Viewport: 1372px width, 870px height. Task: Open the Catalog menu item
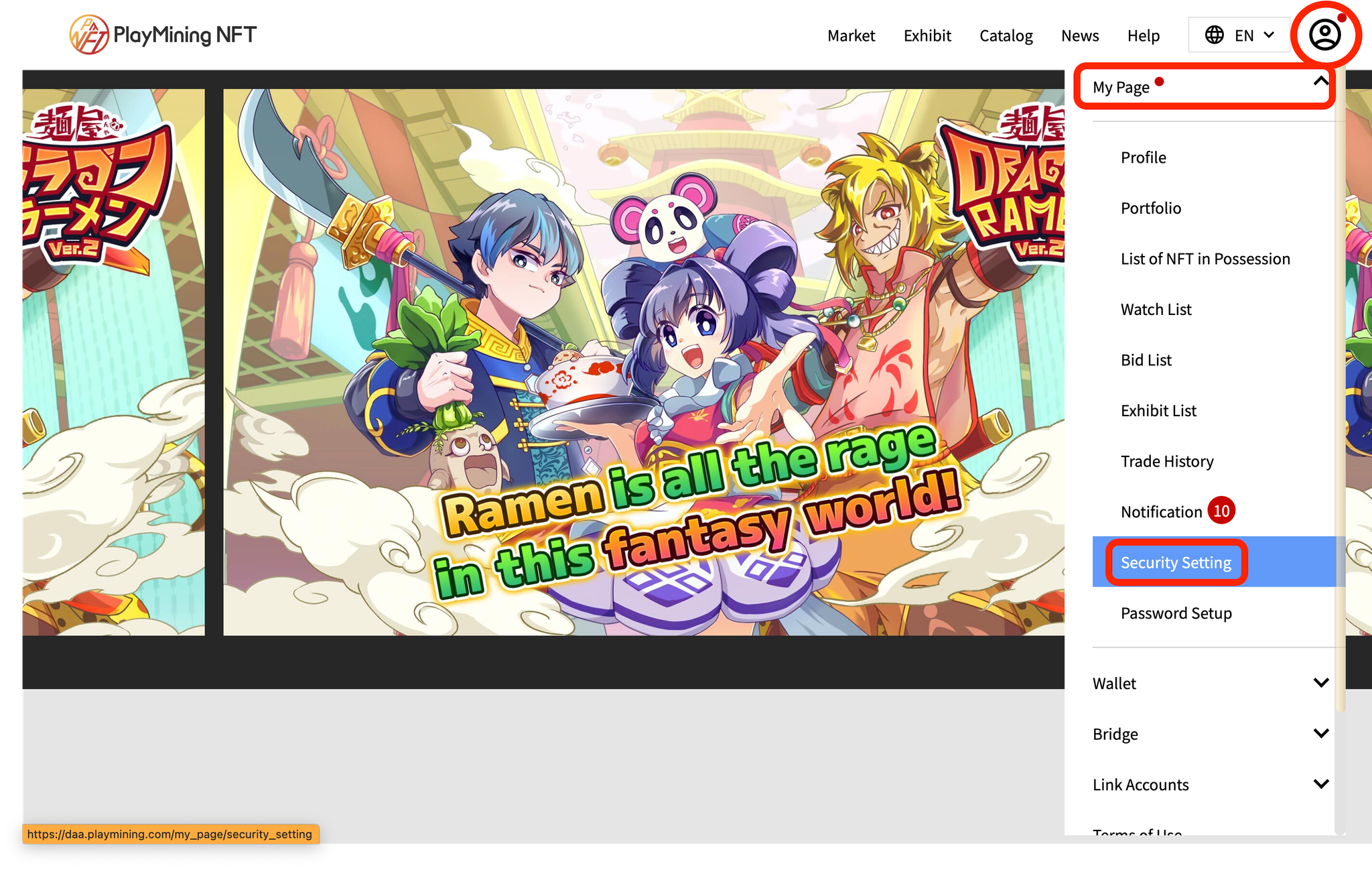(x=1006, y=36)
